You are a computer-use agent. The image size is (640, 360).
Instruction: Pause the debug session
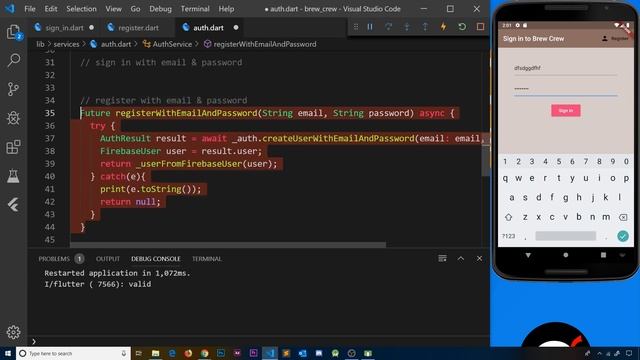[370, 27]
